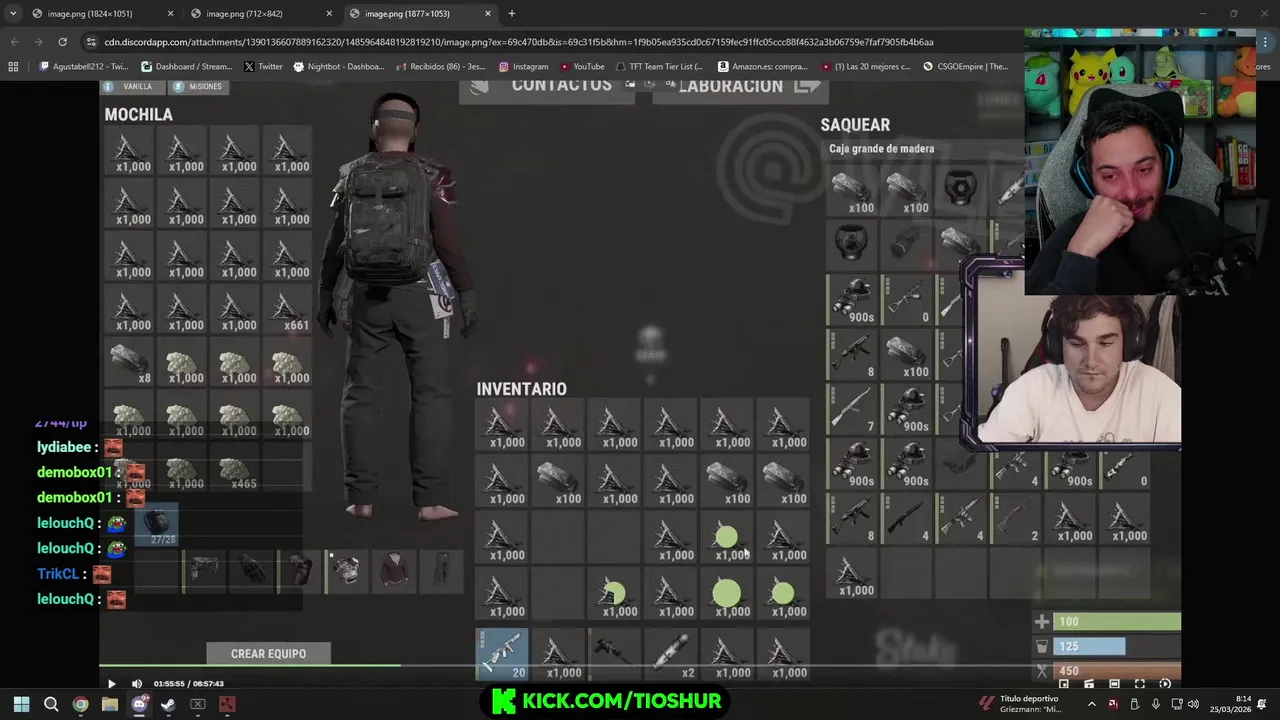The height and width of the screenshot is (720, 1280).
Task: Reload the current page
Action: click(x=62, y=42)
